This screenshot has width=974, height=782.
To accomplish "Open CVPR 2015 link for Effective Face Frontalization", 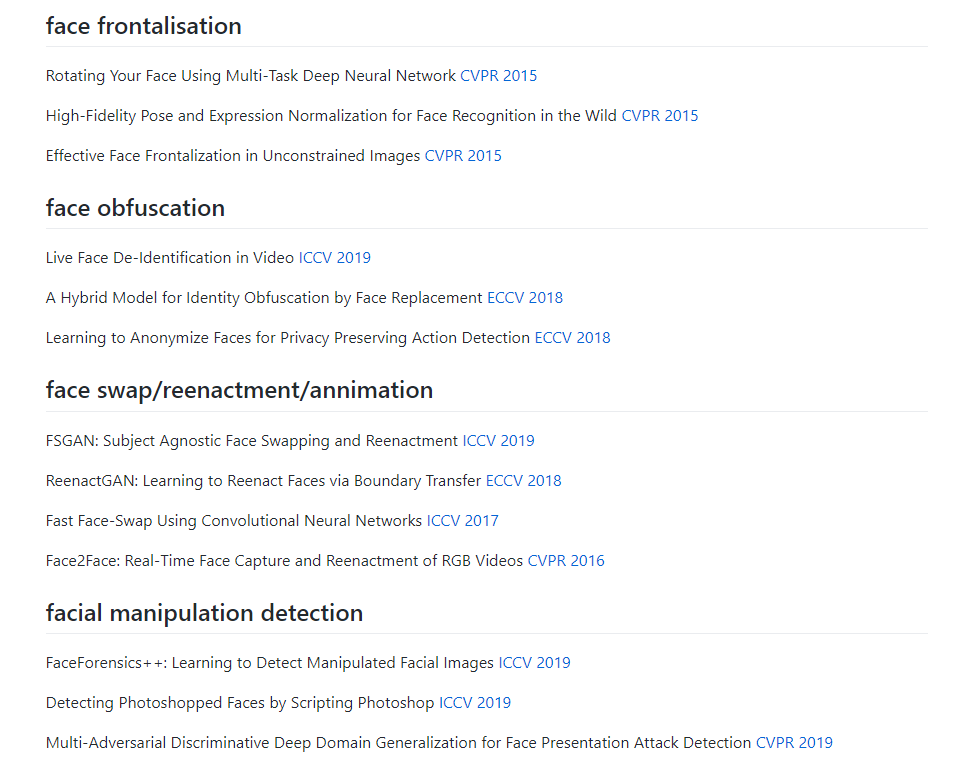I will pyautogui.click(x=463, y=156).
